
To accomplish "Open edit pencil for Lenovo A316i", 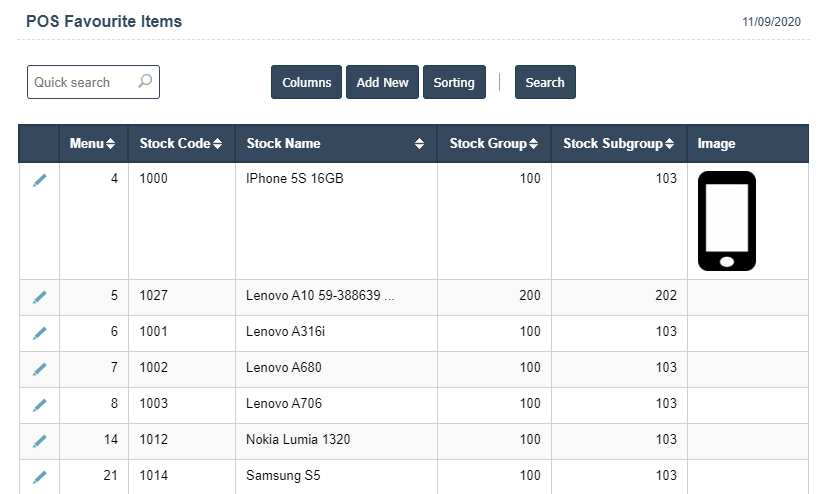I will point(40,333).
